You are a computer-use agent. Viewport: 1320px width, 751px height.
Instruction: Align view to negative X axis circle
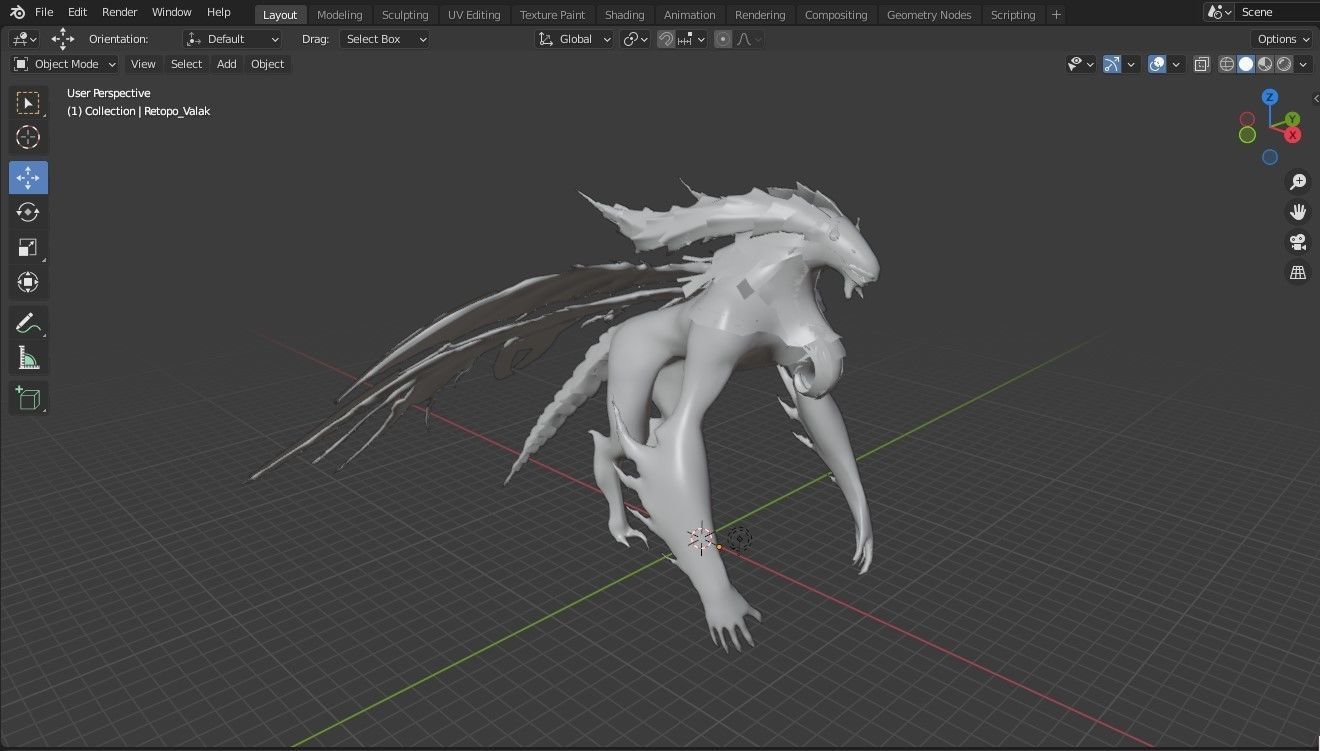pos(1247,120)
